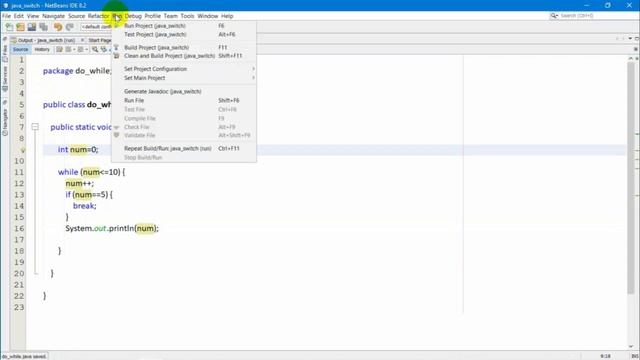This screenshot has width=640, height=360.
Task: Open the Tools menu
Action: tap(187, 16)
